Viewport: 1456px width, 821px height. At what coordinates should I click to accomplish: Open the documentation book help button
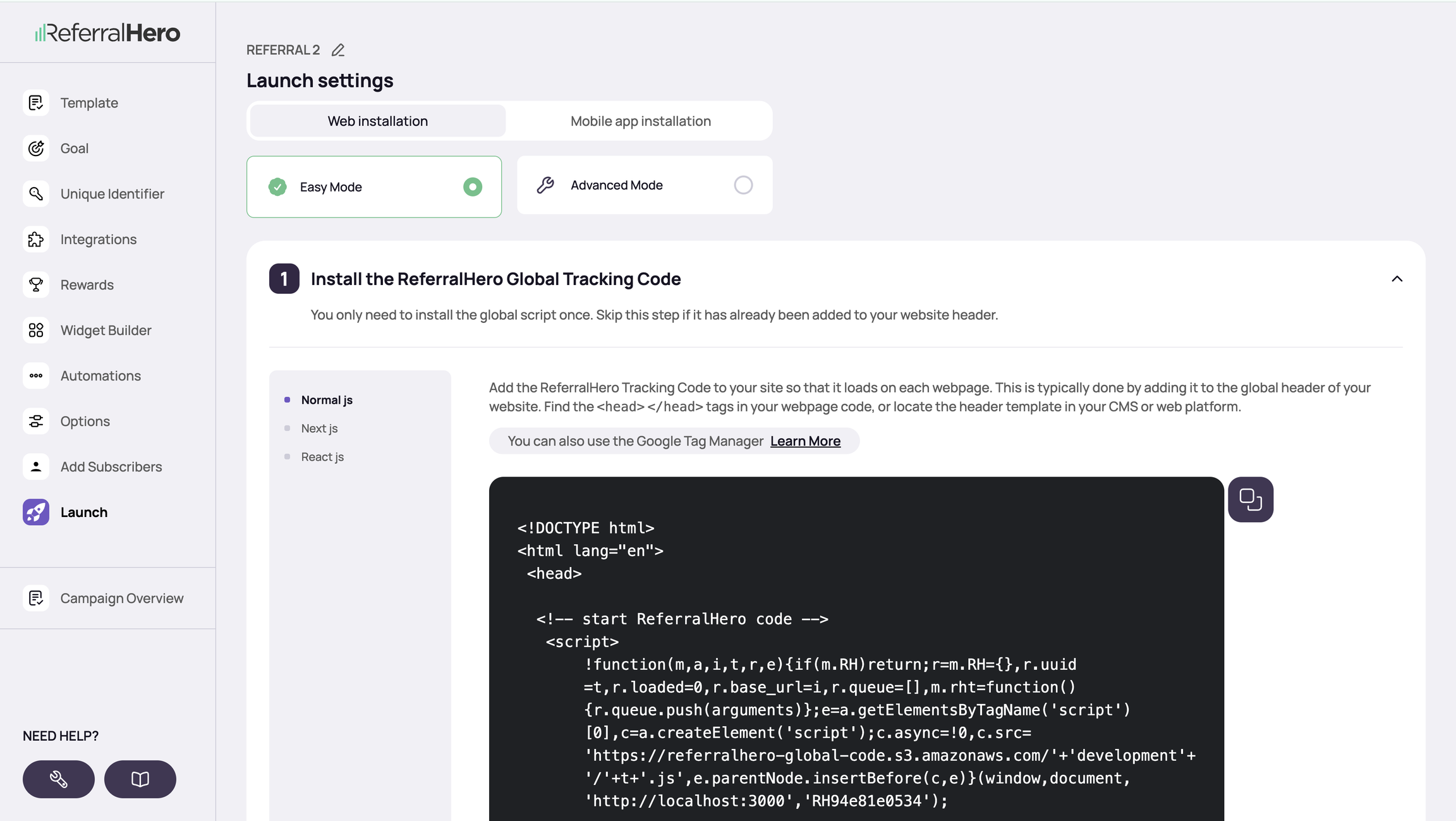[140, 779]
